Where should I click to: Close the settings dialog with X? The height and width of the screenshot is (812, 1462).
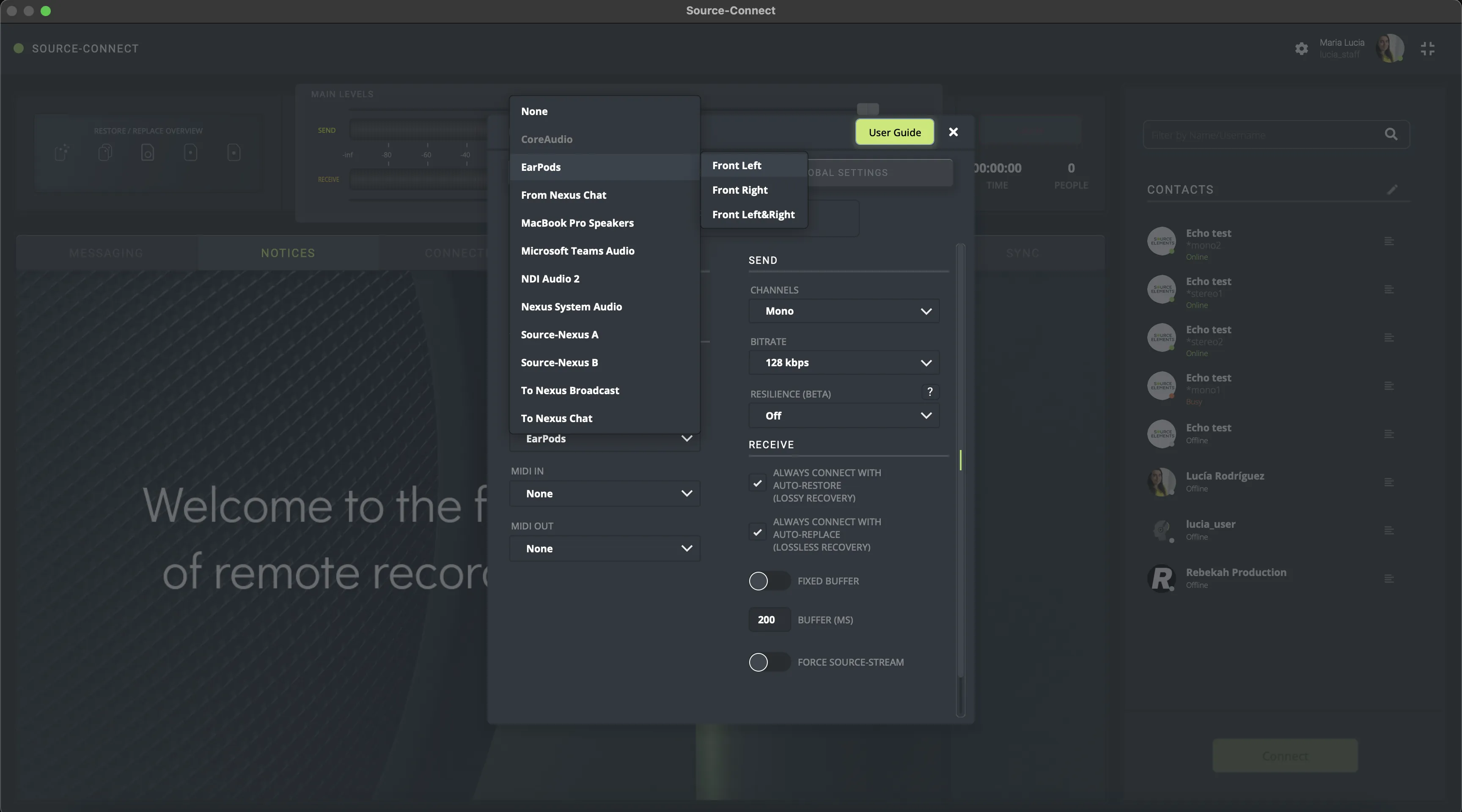click(x=954, y=132)
